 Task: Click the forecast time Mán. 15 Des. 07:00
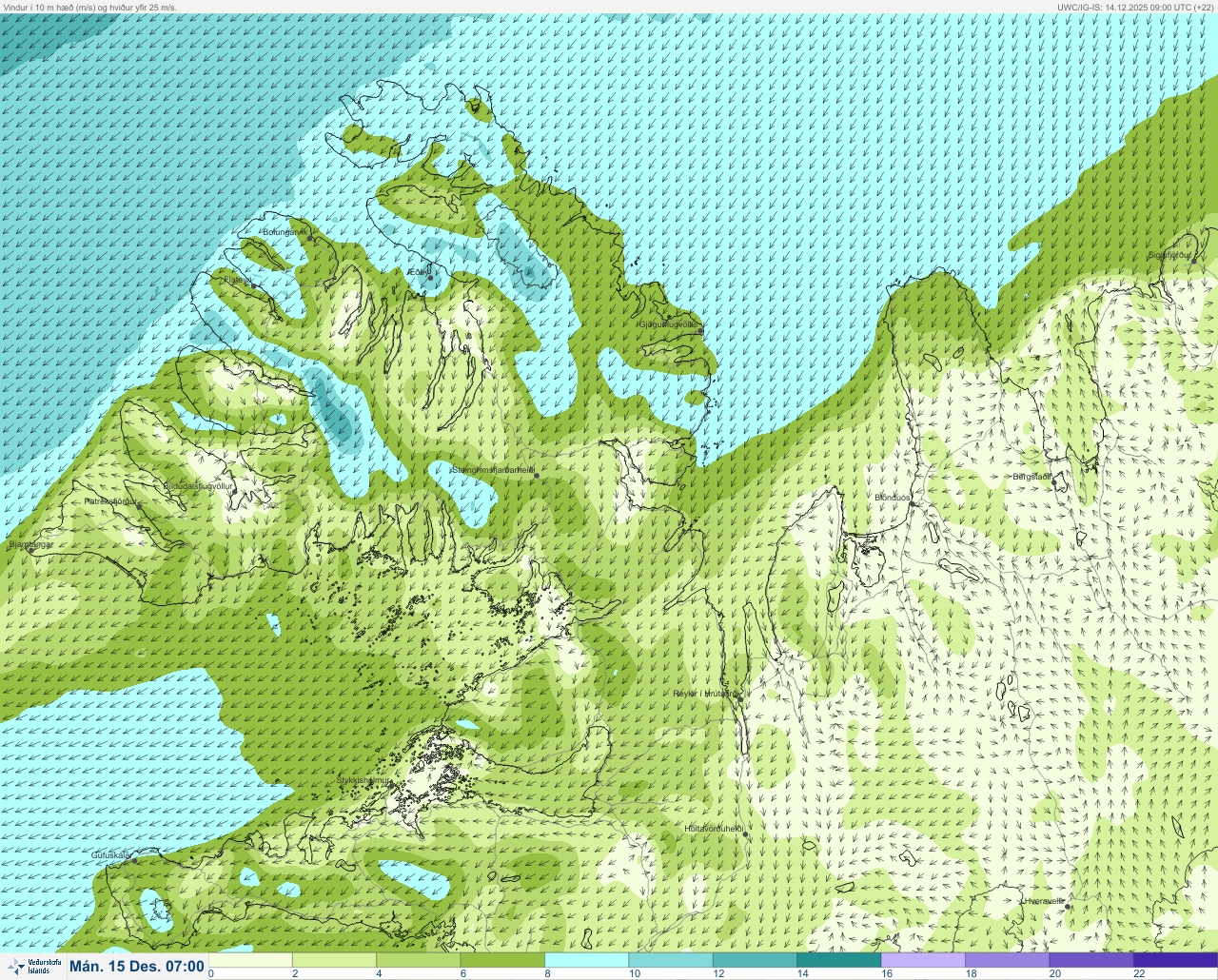tap(137, 967)
